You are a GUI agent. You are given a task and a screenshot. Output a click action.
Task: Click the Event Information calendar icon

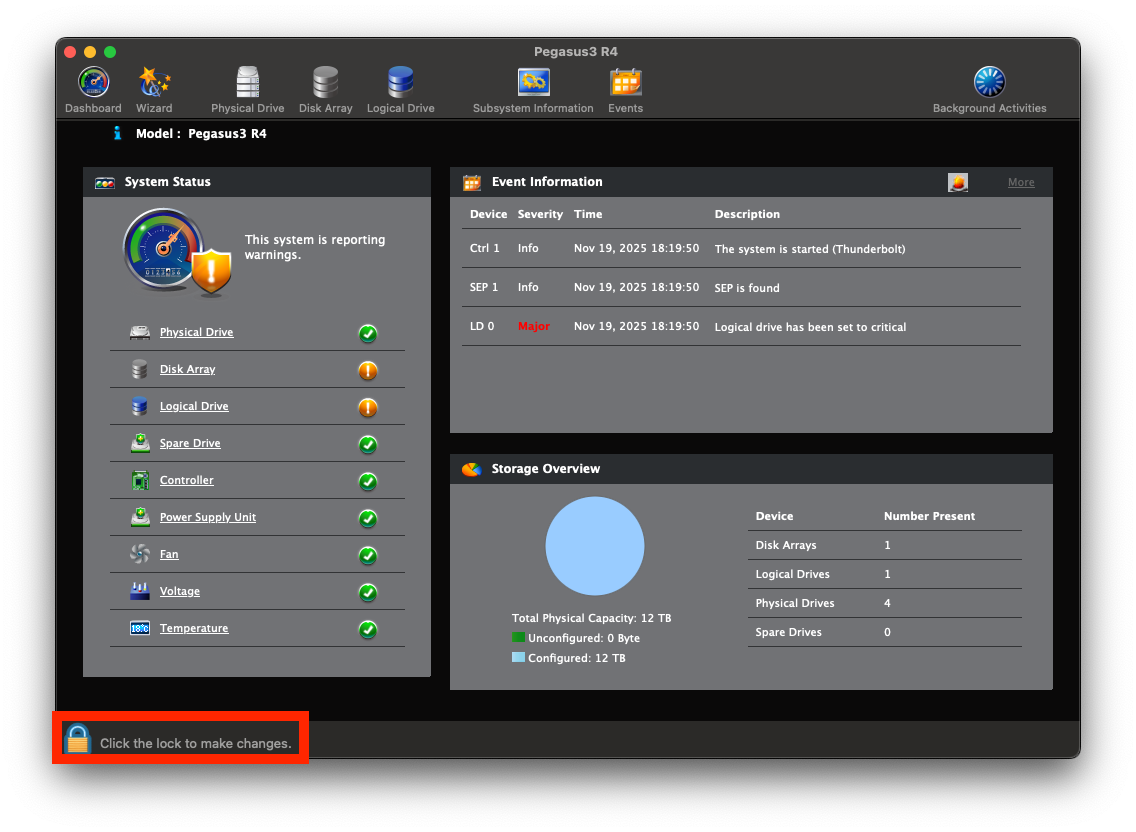[x=472, y=183]
